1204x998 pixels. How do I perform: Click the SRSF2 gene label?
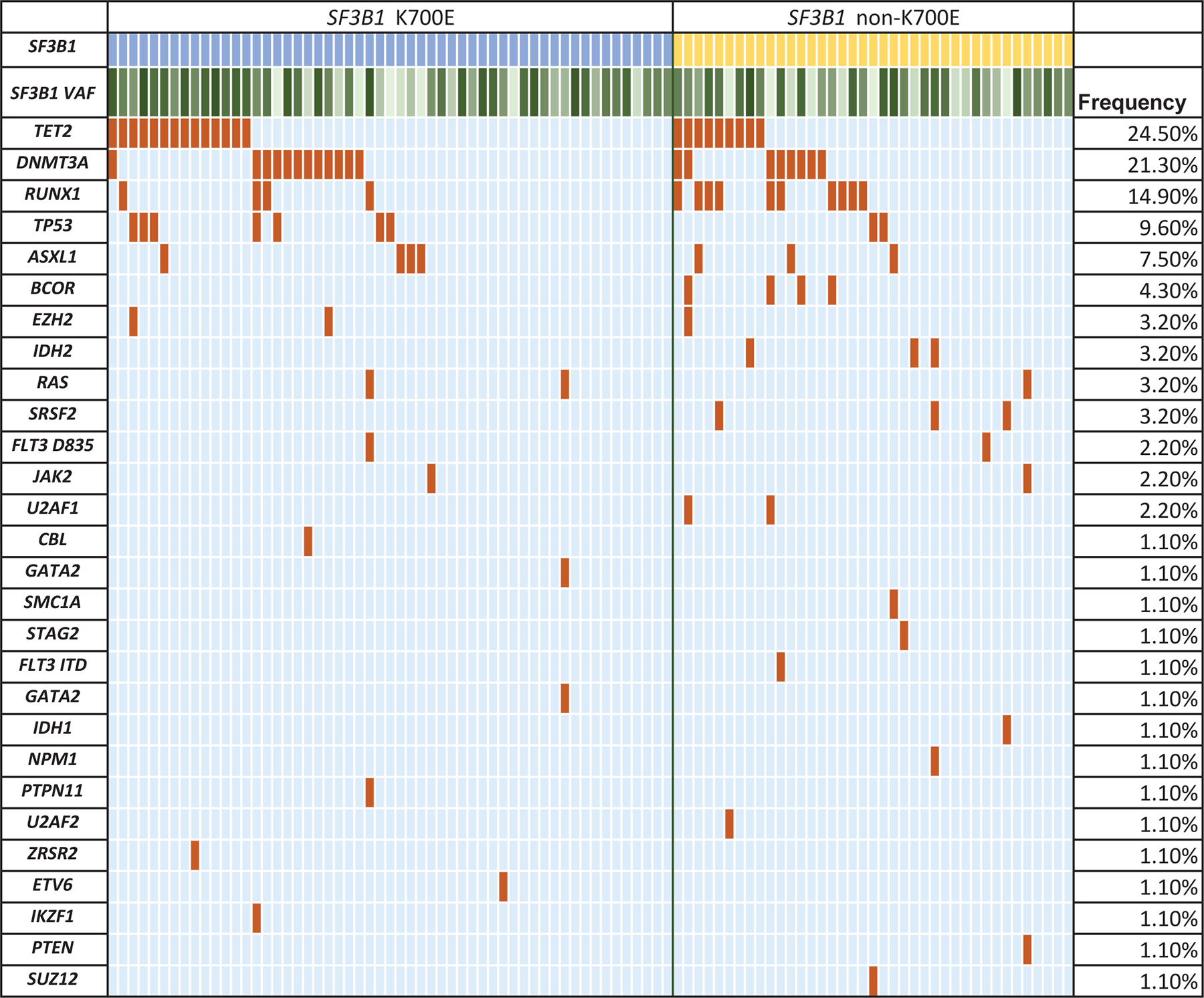coord(53,414)
